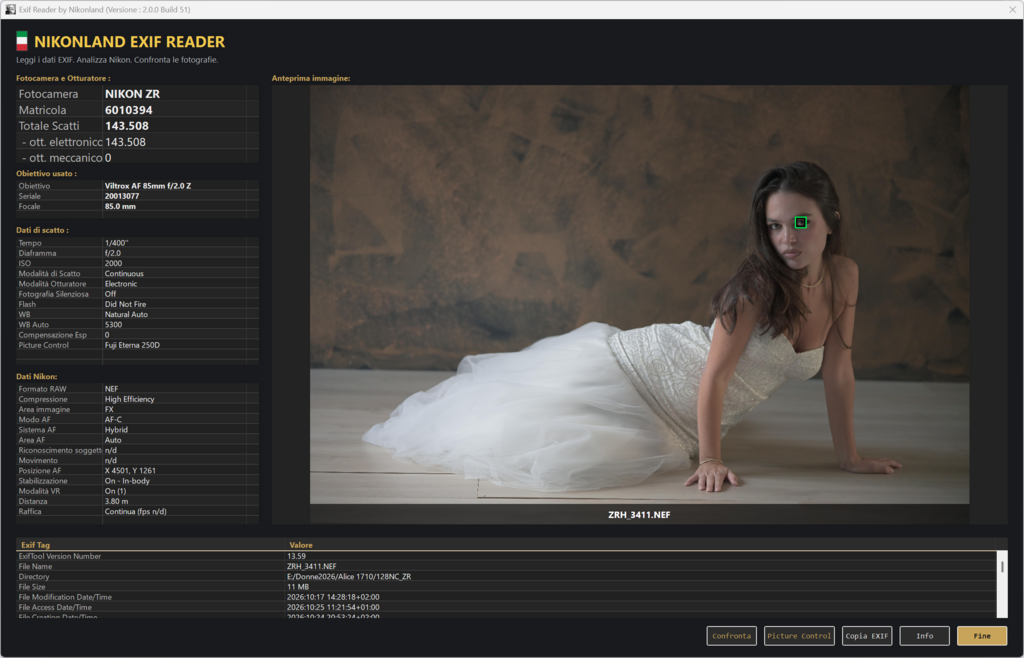Viewport: 1024px width, 658px height.
Task: Click the Obiettivo usato section header
Action: pyautogui.click(x=46, y=174)
